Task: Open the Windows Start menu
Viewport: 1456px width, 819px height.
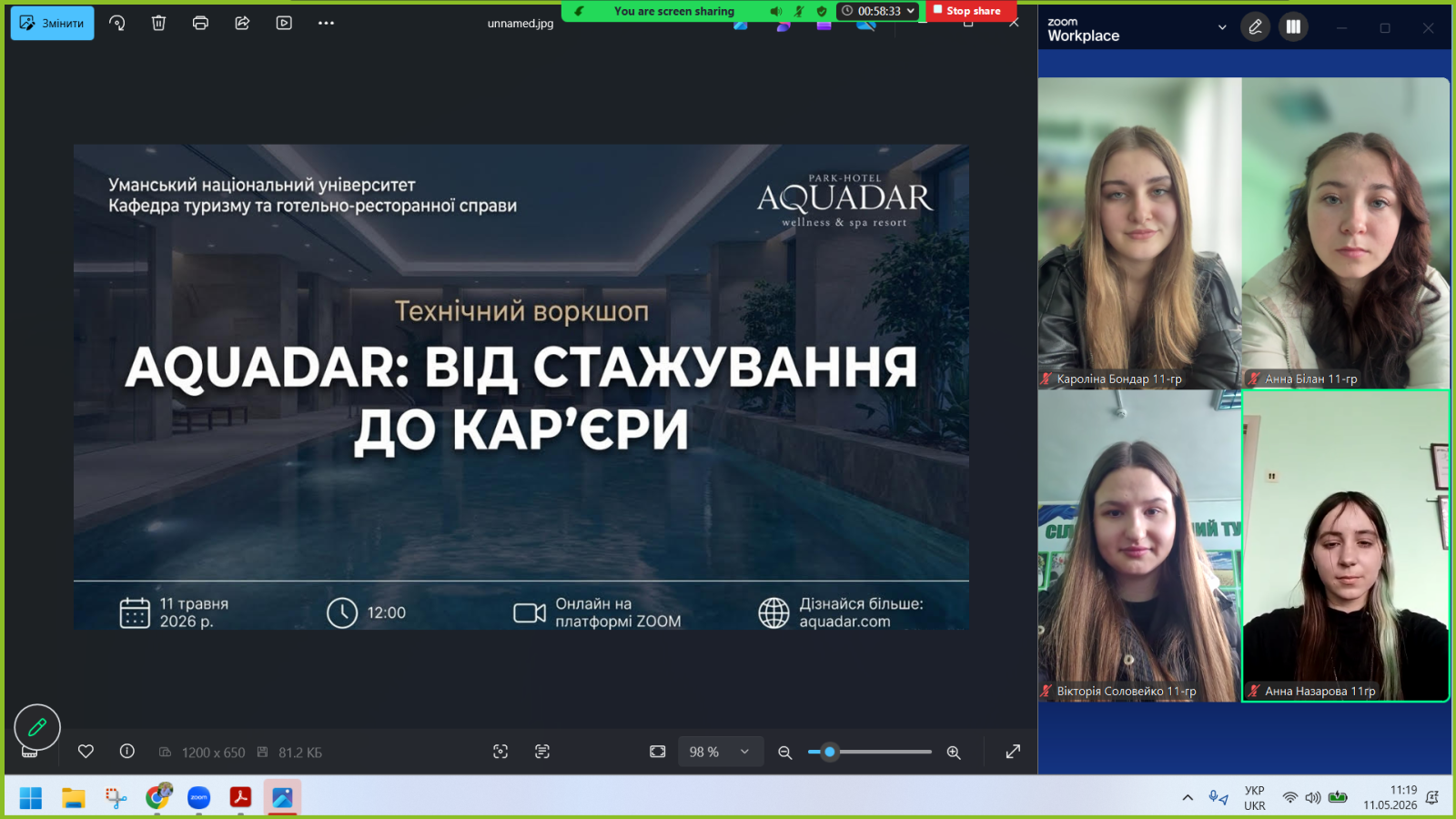Action: pyautogui.click(x=31, y=798)
